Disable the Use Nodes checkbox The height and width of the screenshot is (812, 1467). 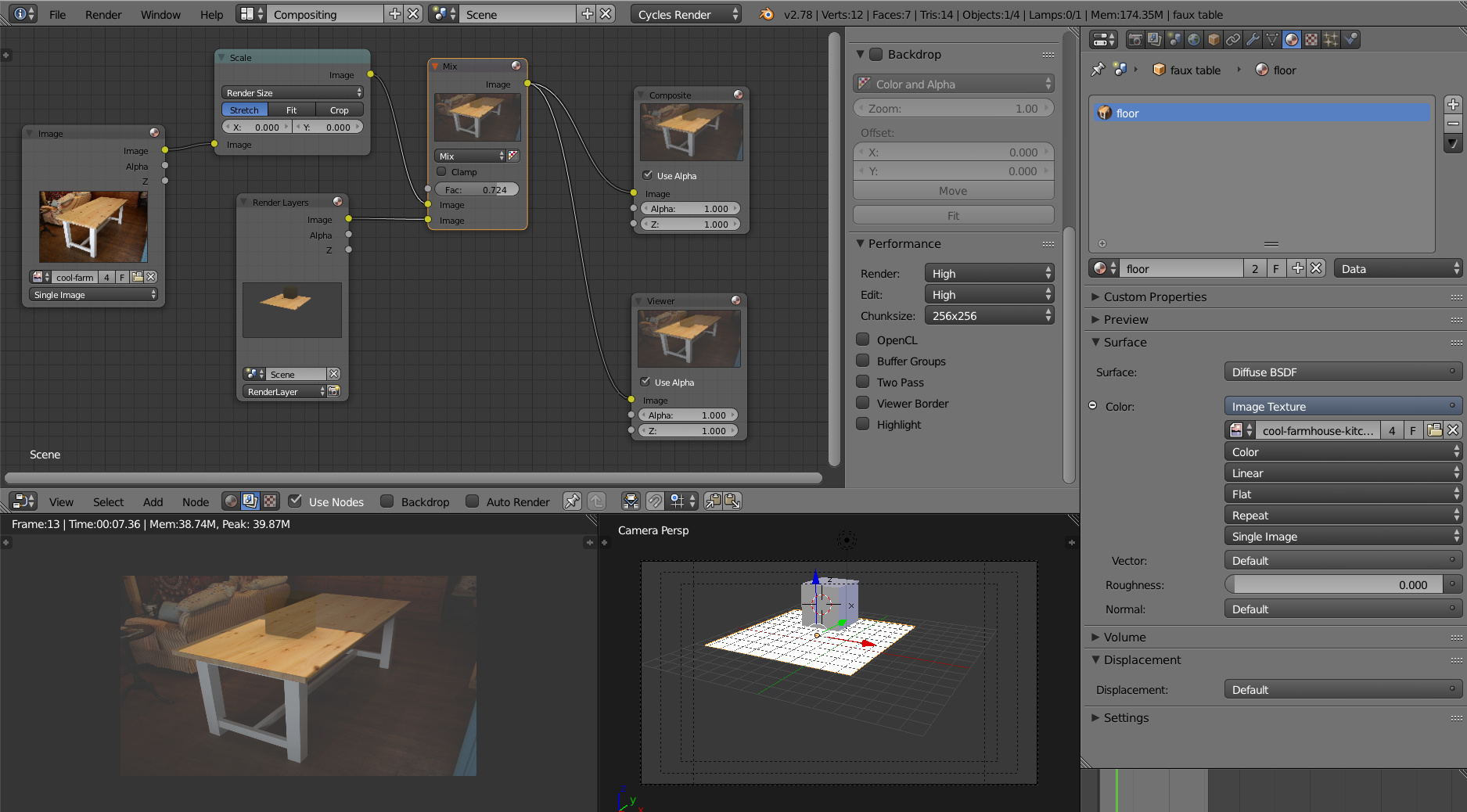coord(295,501)
